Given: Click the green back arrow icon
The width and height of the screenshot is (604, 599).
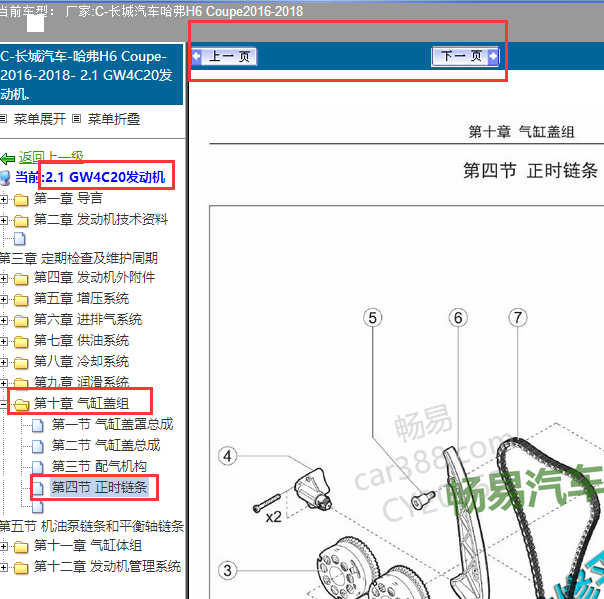Looking at the screenshot, I should [7, 158].
